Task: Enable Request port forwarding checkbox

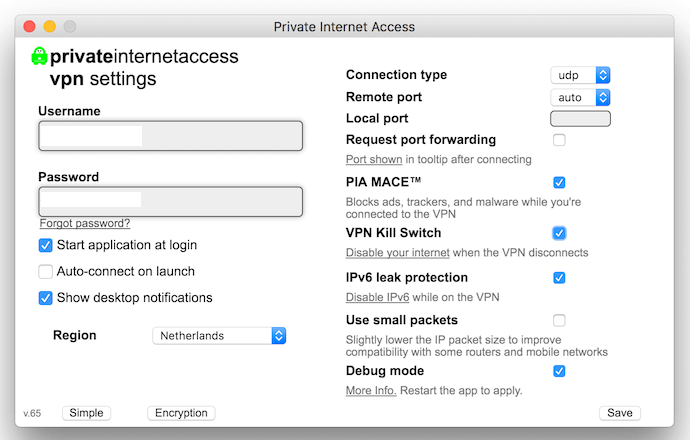Action: [559, 140]
